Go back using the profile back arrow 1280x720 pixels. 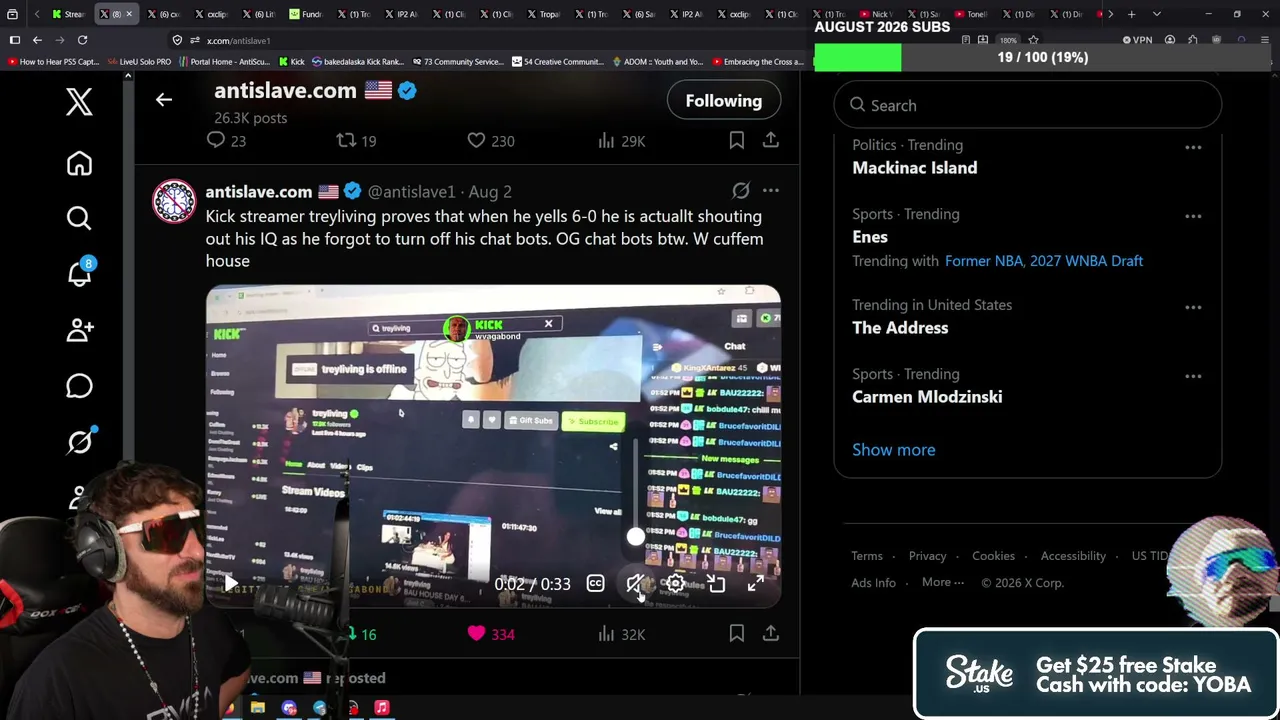point(164,100)
